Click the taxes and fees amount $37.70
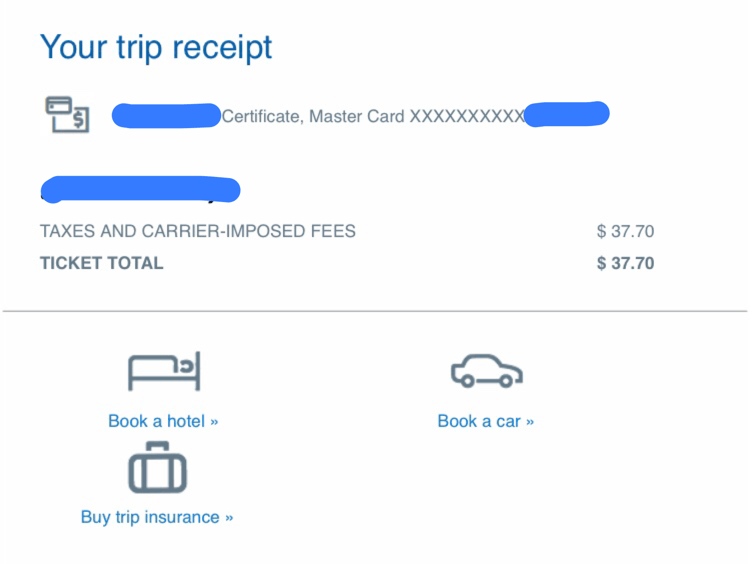 [625, 231]
